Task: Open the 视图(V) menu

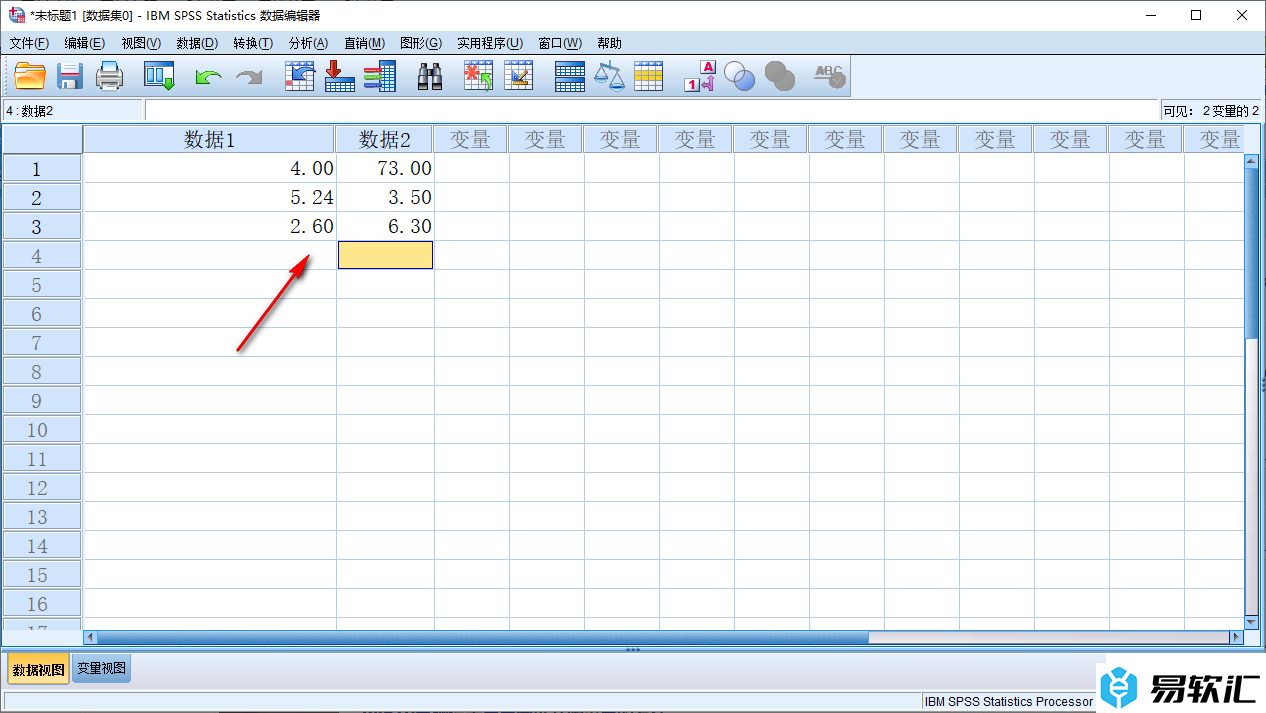Action: [140, 43]
